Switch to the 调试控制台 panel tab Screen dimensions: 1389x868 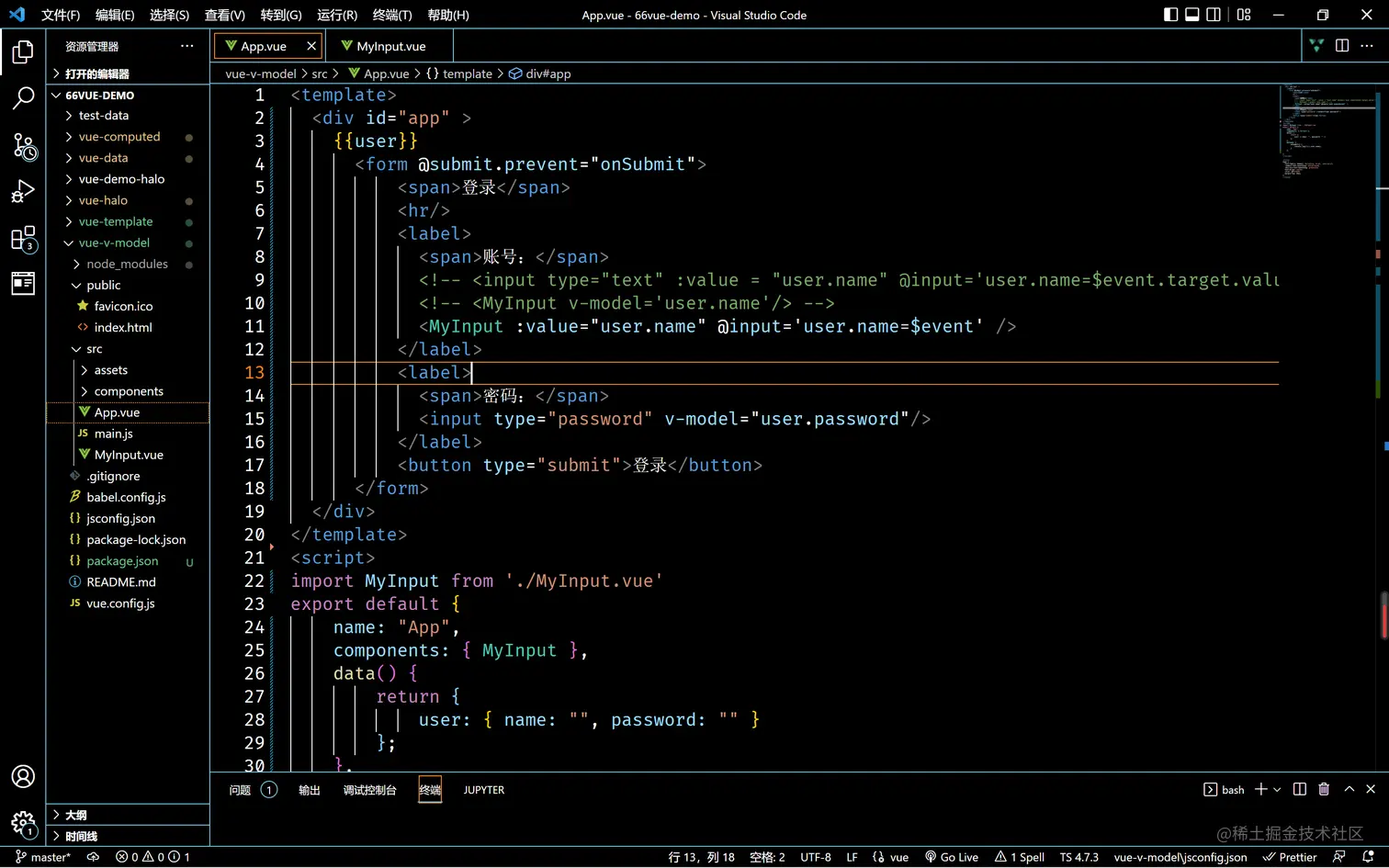point(370,790)
